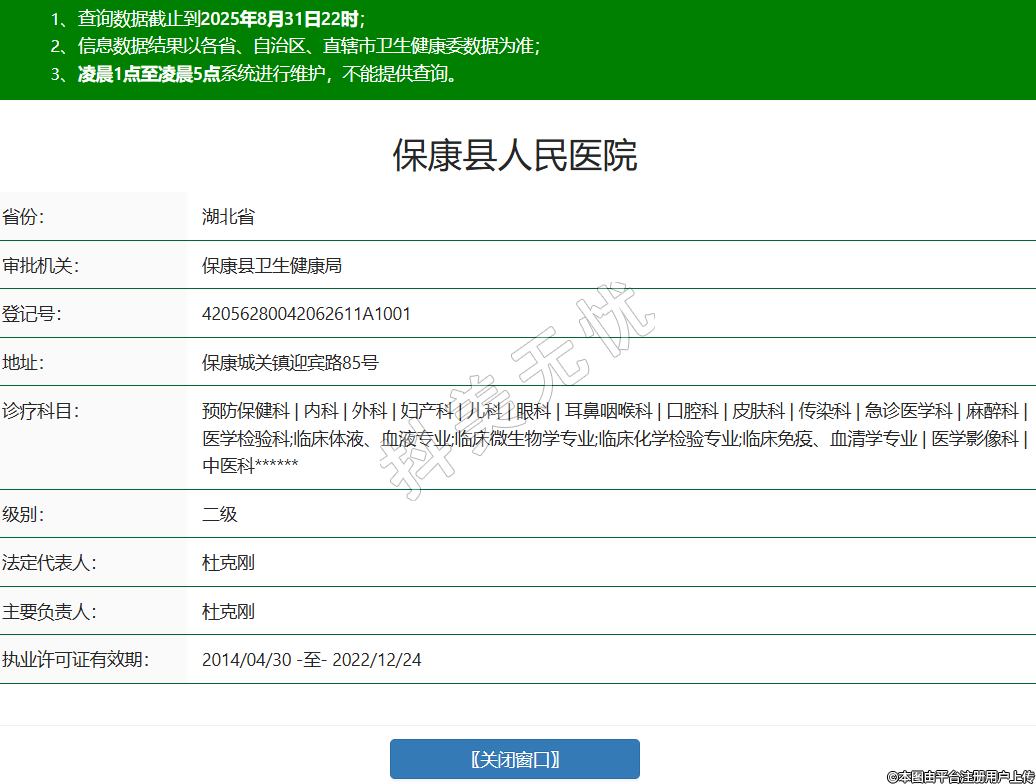This screenshot has height=784, width=1036.
Task: Click the 关闭窗口 button
Action: [x=514, y=759]
